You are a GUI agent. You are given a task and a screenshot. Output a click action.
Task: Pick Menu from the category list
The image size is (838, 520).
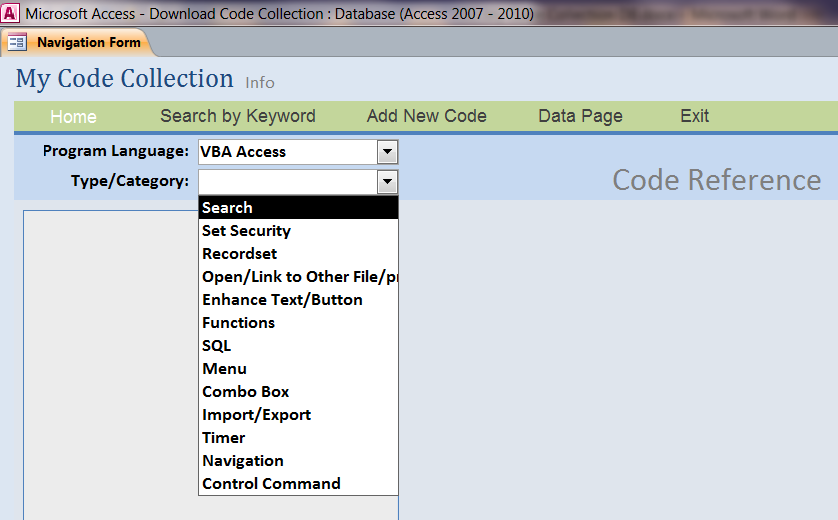pyautogui.click(x=298, y=368)
